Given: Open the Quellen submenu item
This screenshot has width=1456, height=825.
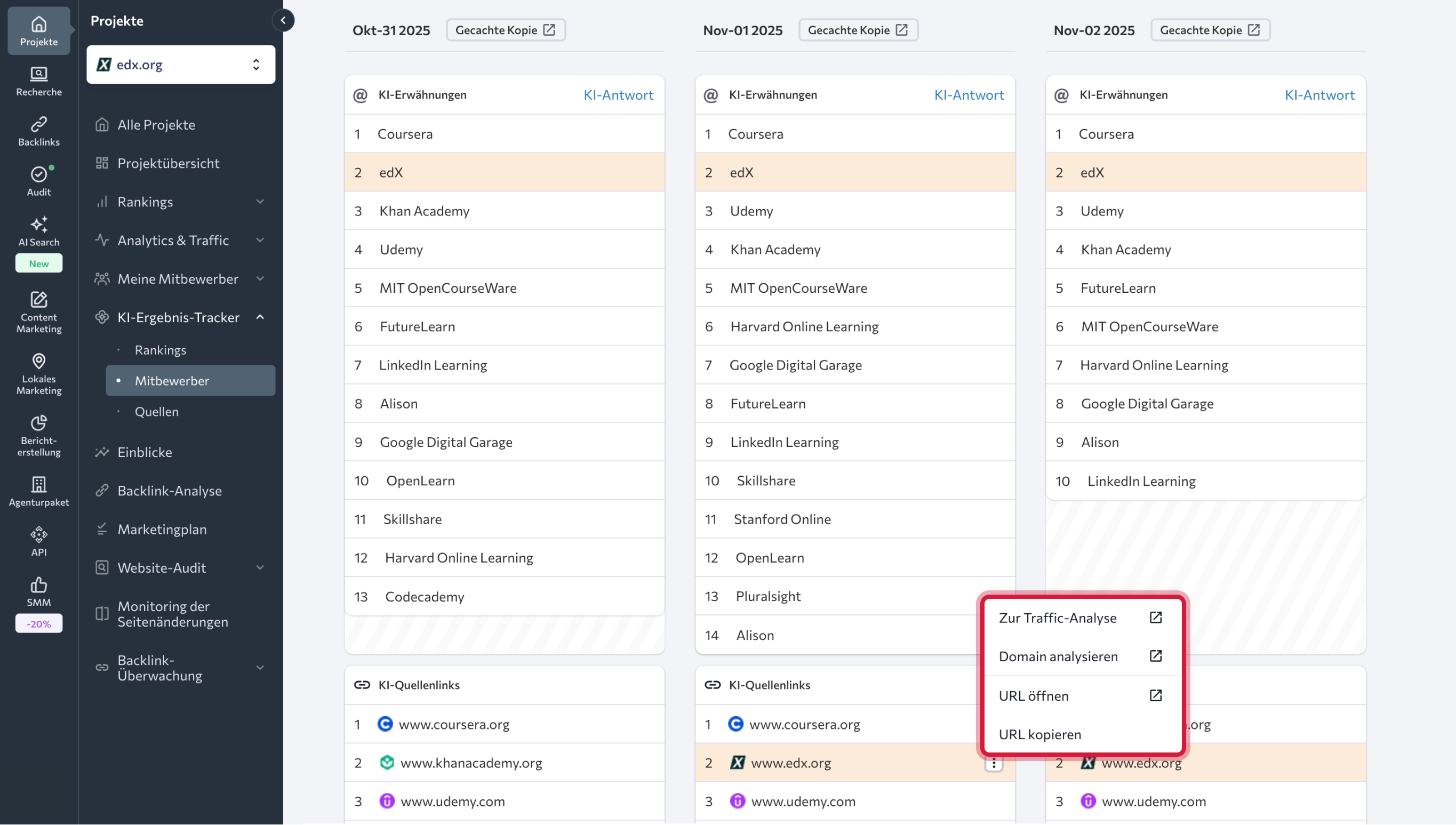Looking at the screenshot, I should coord(156,411).
